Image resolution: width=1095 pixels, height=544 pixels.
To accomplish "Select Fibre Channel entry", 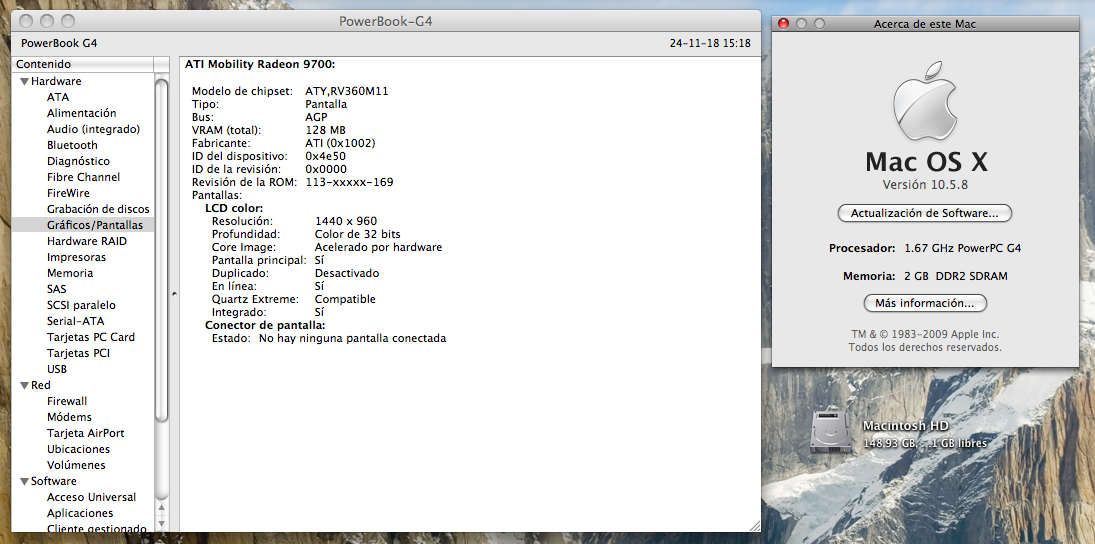I will [x=84, y=177].
